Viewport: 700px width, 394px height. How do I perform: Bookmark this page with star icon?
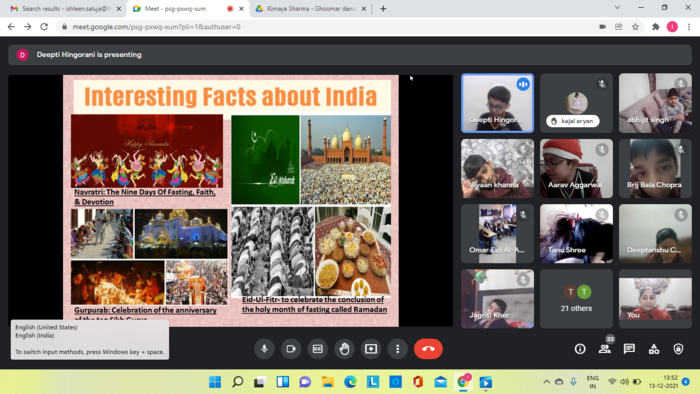[x=635, y=27]
